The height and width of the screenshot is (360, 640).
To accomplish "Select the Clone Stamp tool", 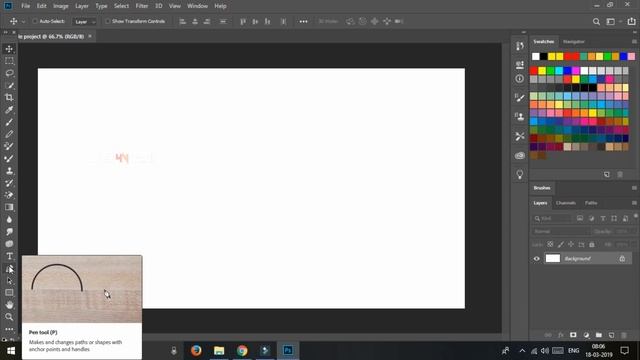I will 9,171.
